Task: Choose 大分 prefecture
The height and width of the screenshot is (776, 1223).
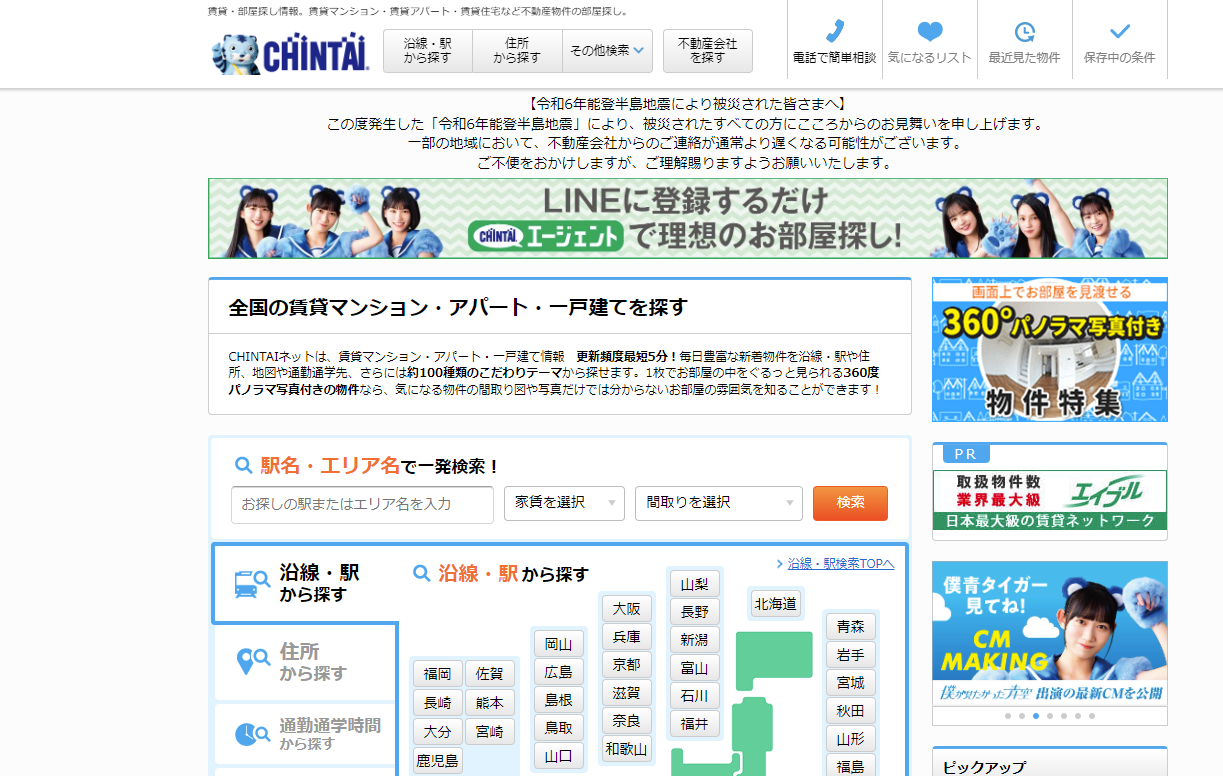Action: coord(438,732)
